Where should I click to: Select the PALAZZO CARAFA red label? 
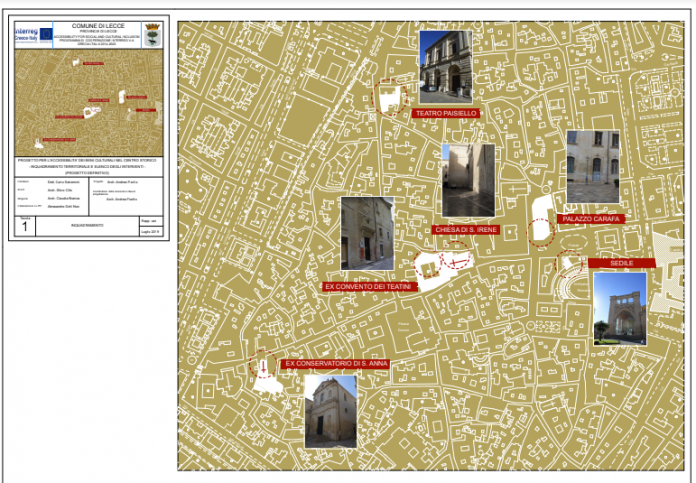point(591,219)
